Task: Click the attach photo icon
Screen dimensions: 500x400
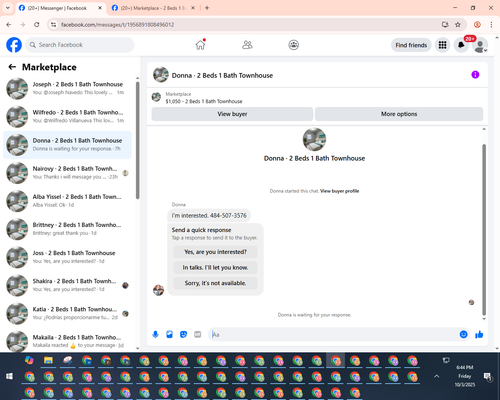Action: 169,334
